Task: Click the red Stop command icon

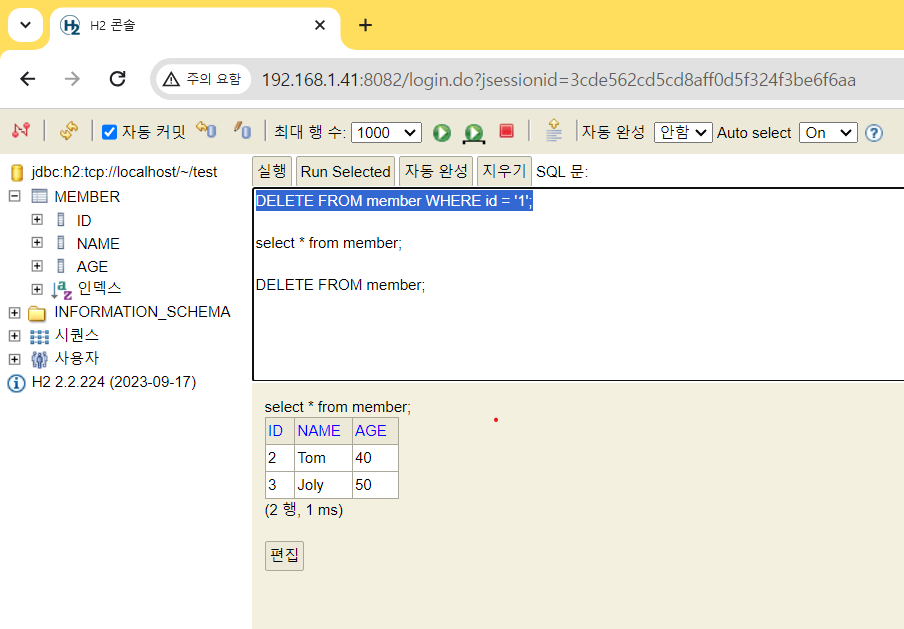Action: click(506, 131)
